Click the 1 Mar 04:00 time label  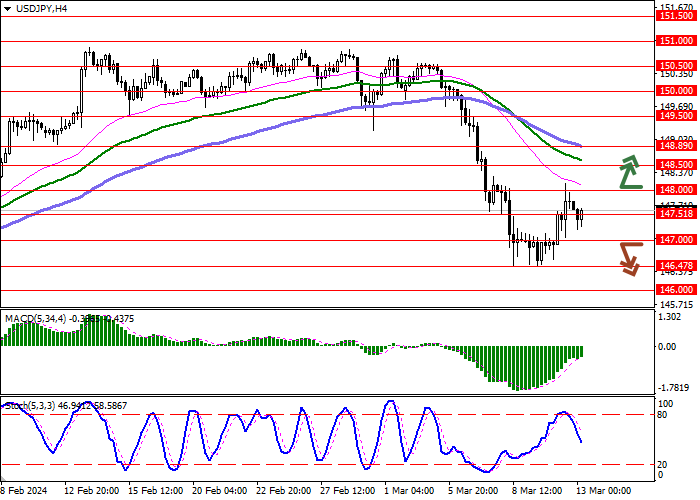[409, 491]
